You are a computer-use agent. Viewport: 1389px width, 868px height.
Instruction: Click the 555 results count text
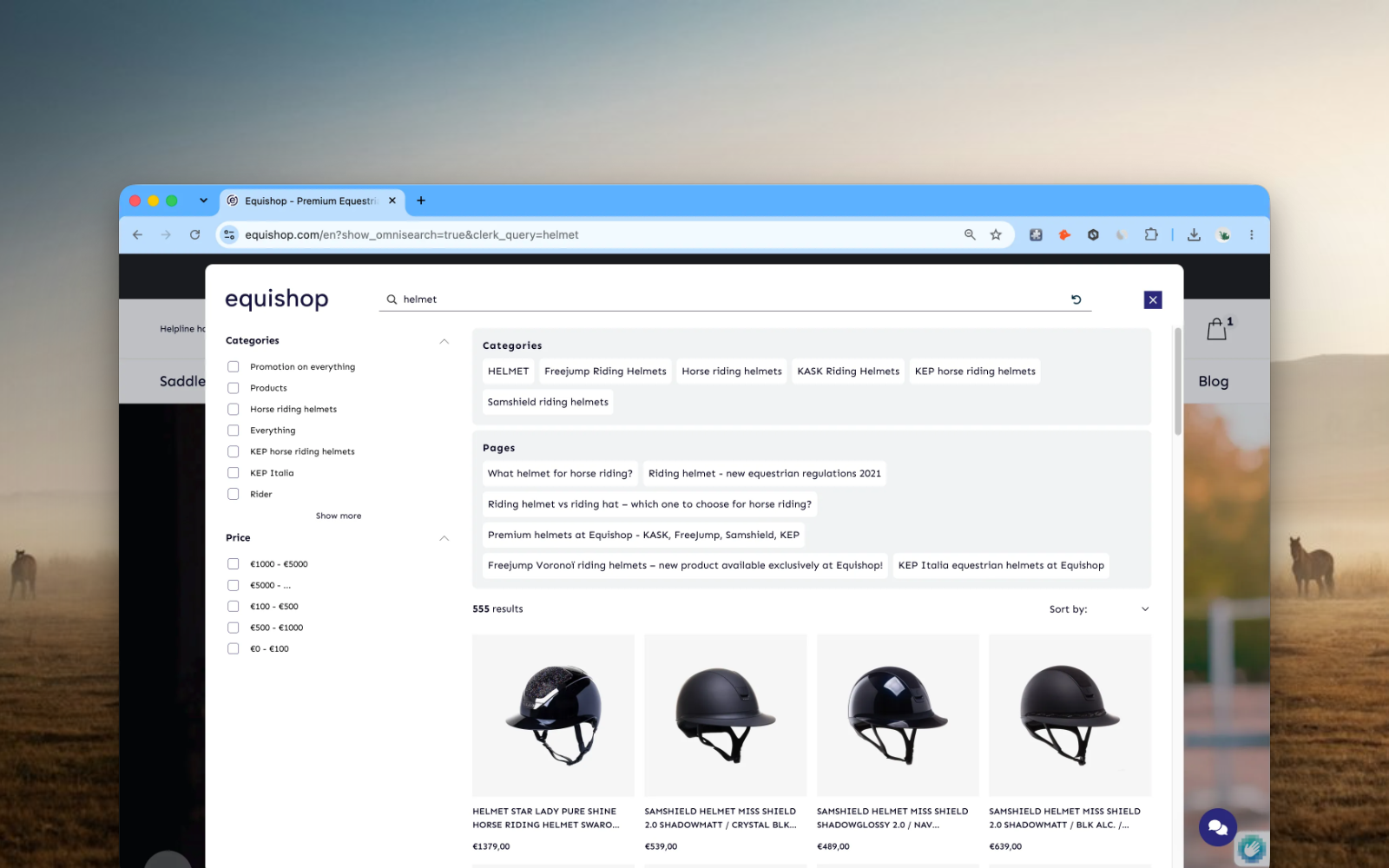[497, 609]
